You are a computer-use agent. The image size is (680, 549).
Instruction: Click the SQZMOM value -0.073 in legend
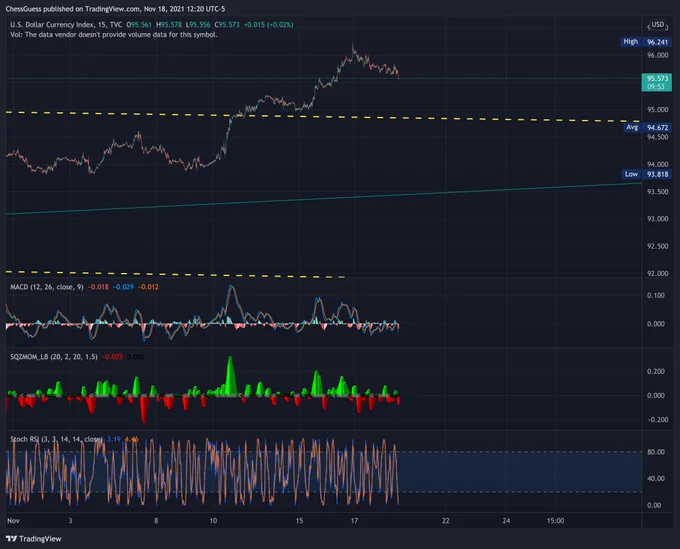[x=113, y=357]
